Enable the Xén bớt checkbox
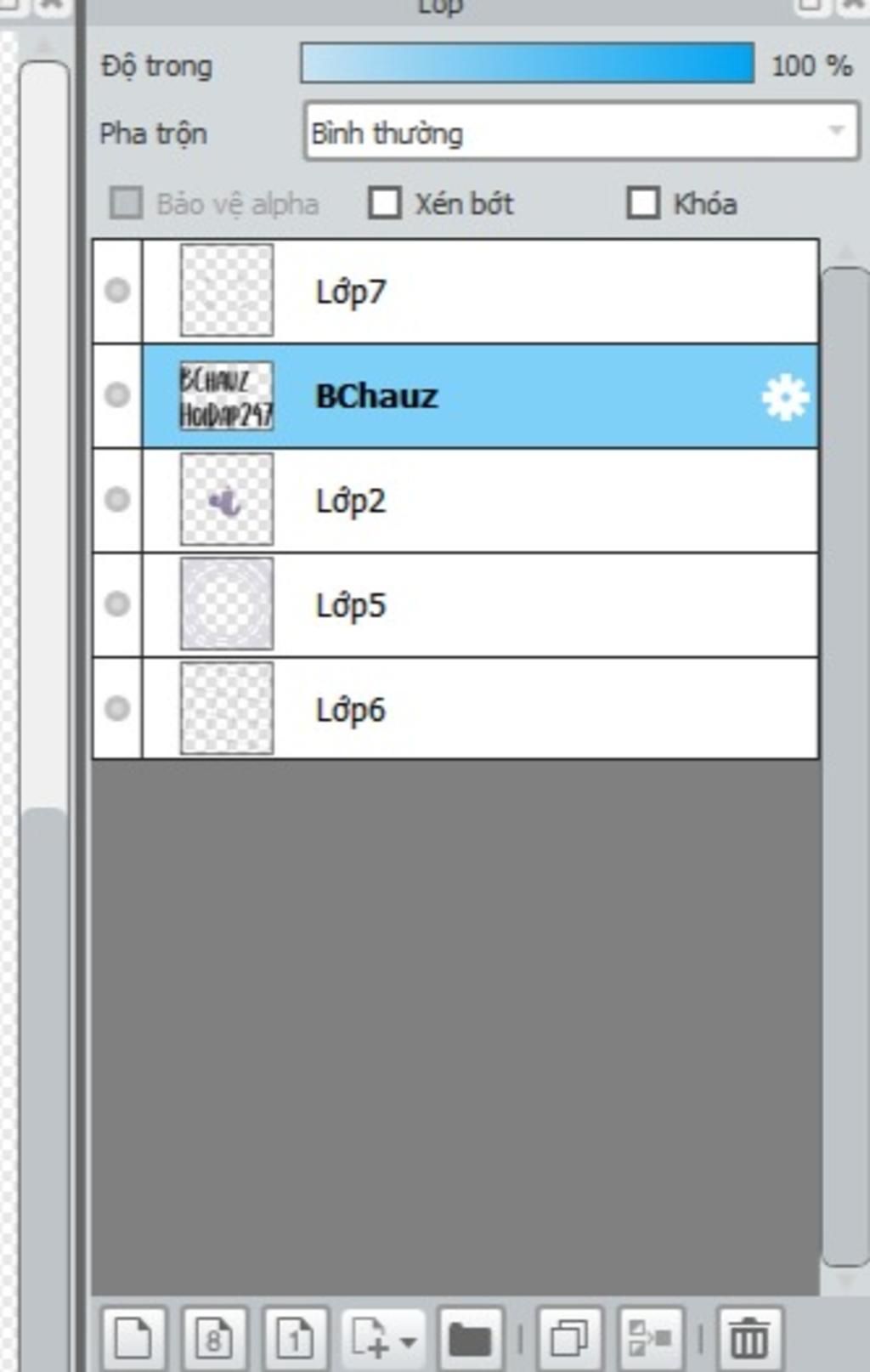Screen dimensions: 870x1372 pyautogui.click(x=385, y=204)
